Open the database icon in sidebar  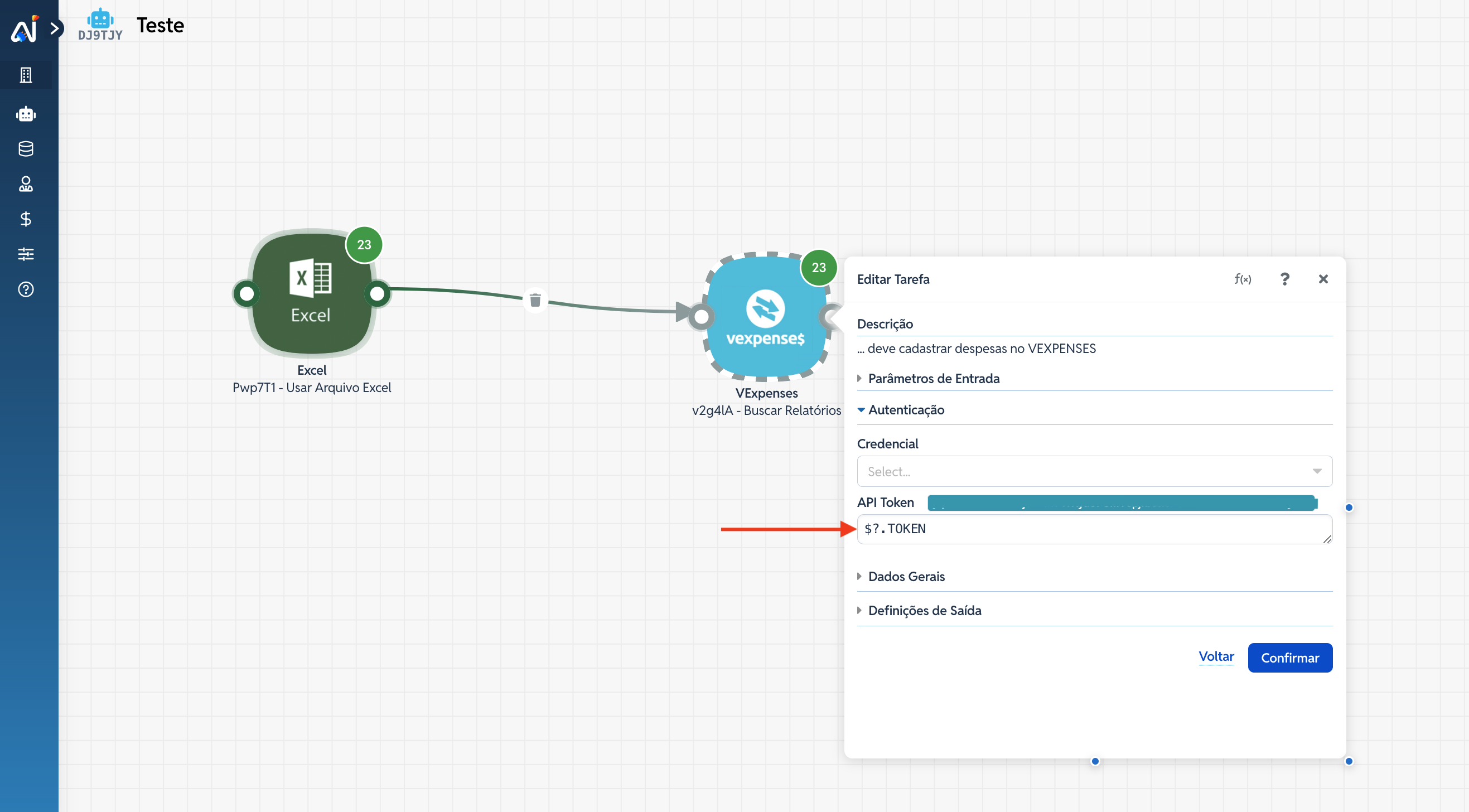click(26, 149)
